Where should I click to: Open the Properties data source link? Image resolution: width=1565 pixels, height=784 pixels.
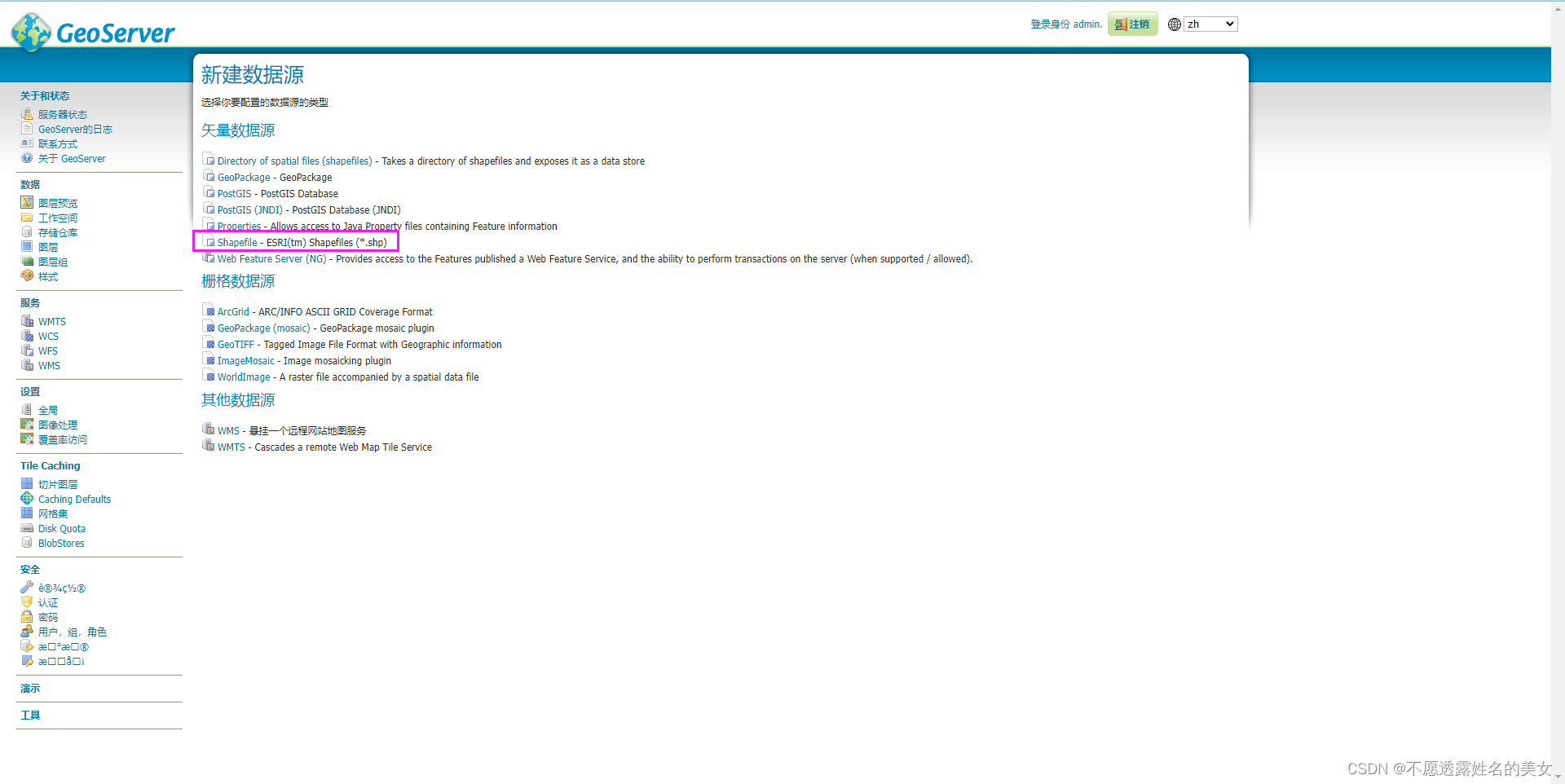[239, 227]
